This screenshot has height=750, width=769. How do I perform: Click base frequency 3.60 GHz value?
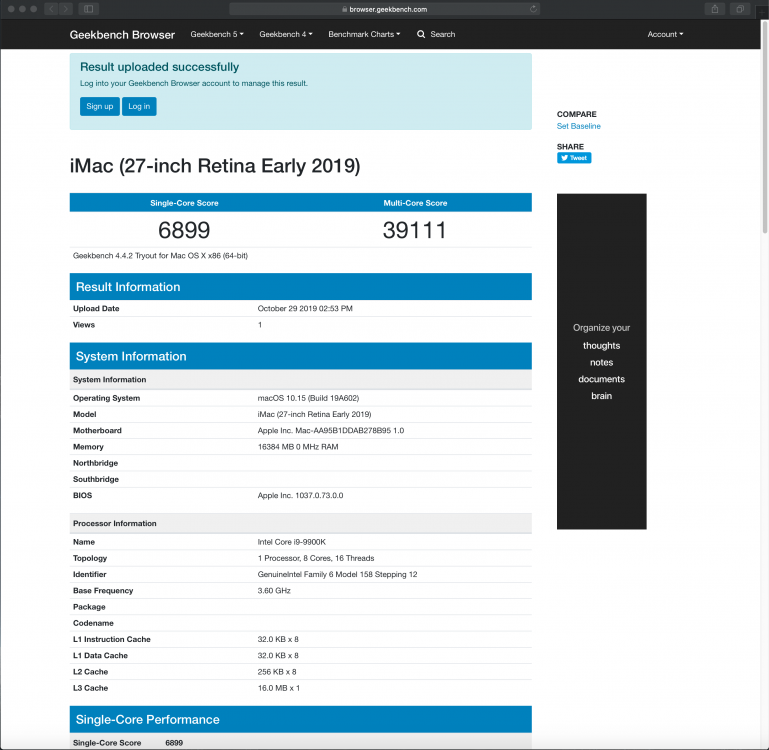pyautogui.click(x=274, y=590)
